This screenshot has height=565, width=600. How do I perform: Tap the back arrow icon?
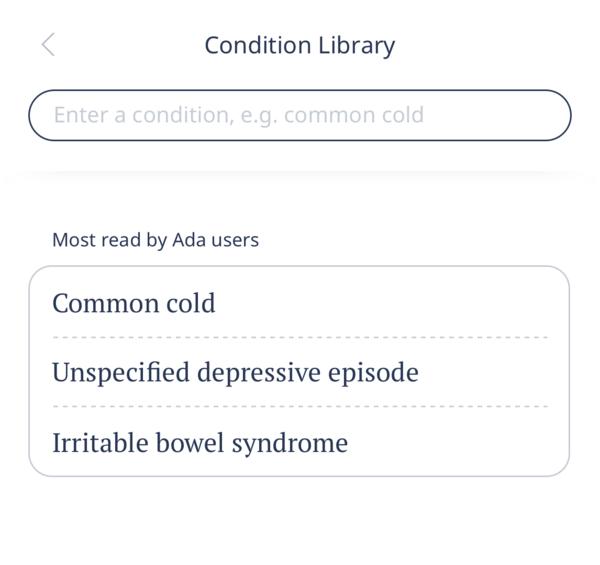[x=48, y=45]
